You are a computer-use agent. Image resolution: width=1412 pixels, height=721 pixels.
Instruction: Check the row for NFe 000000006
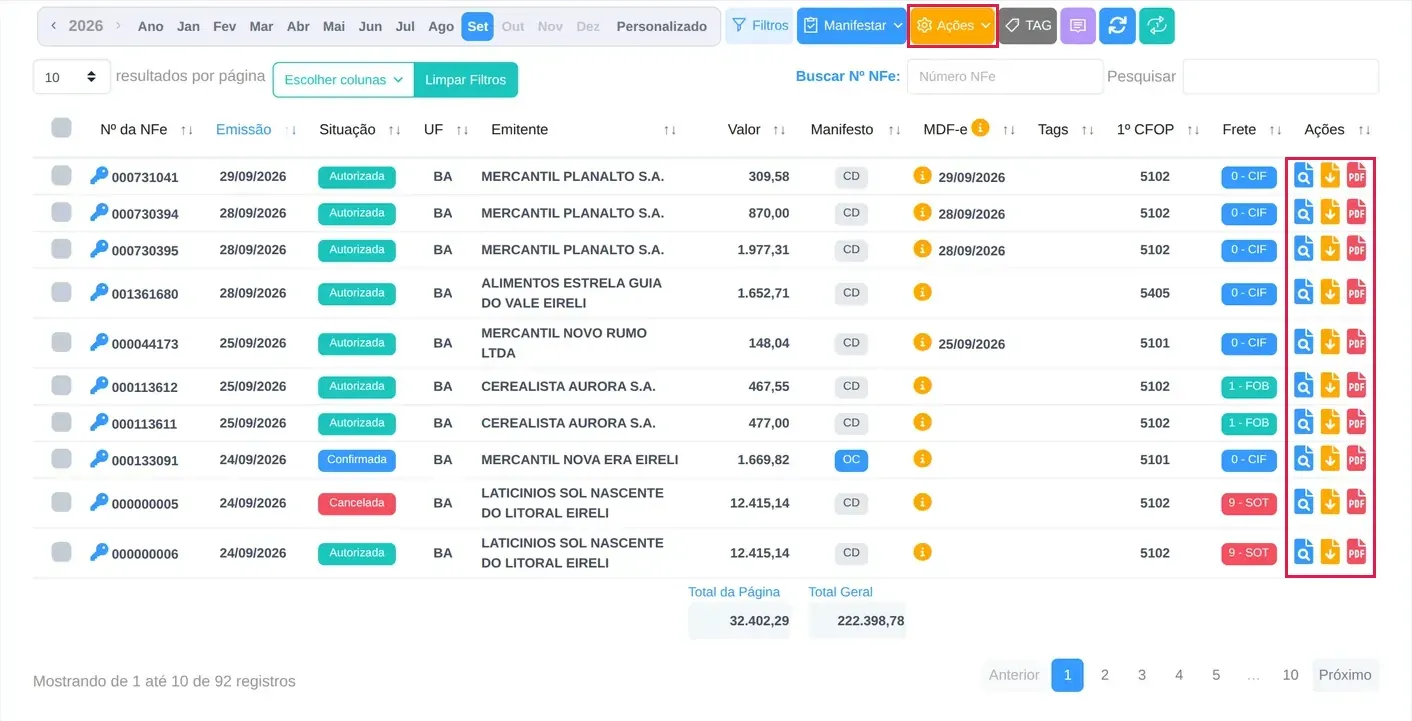pyautogui.click(x=62, y=552)
